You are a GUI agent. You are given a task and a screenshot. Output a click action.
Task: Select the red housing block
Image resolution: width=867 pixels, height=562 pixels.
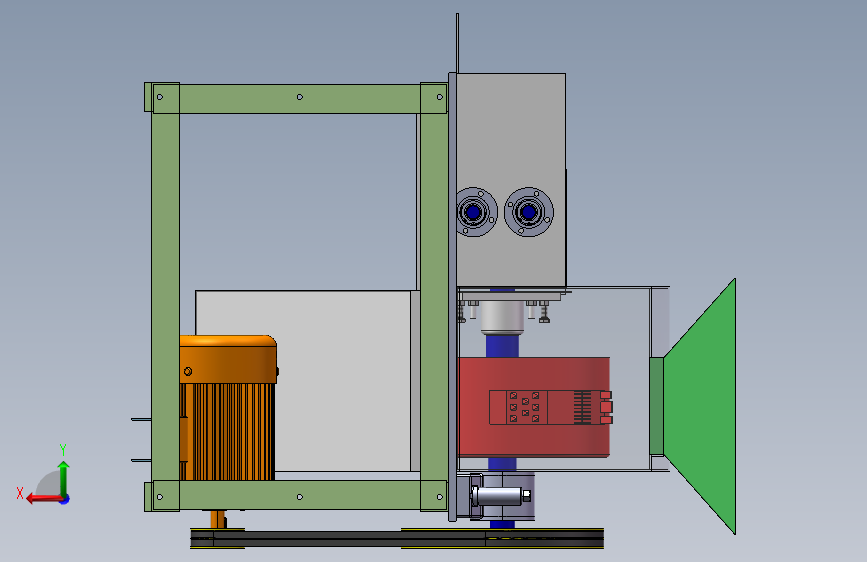pos(534,407)
